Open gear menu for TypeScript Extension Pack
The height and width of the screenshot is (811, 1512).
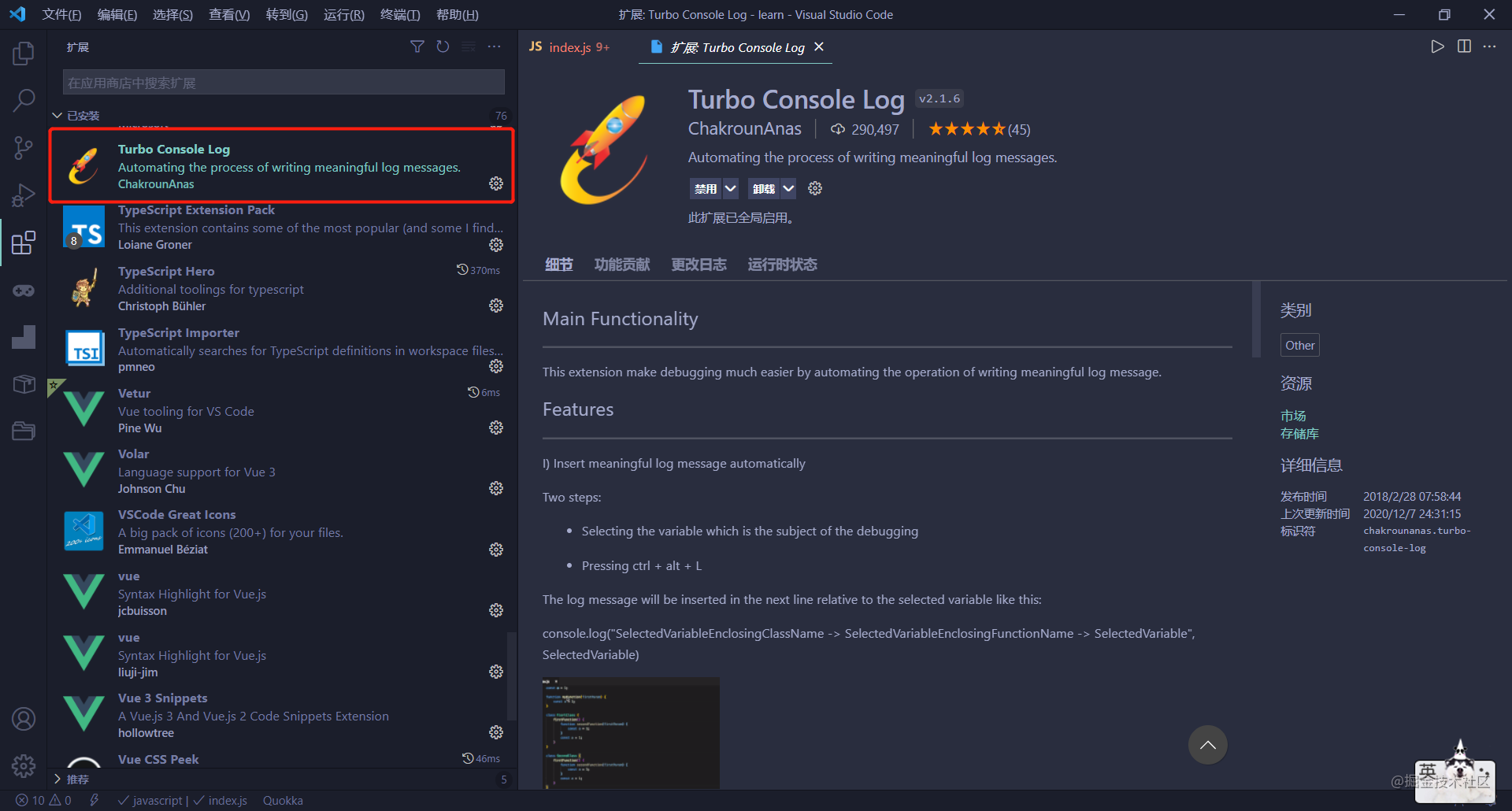tap(496, 245)
